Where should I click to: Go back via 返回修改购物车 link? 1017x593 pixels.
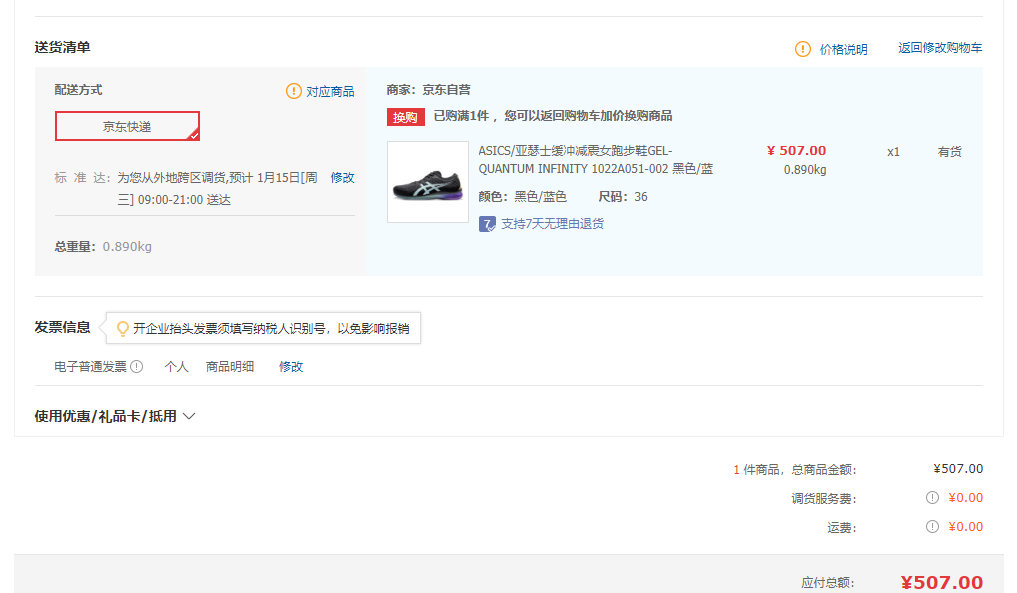[940, 48]
